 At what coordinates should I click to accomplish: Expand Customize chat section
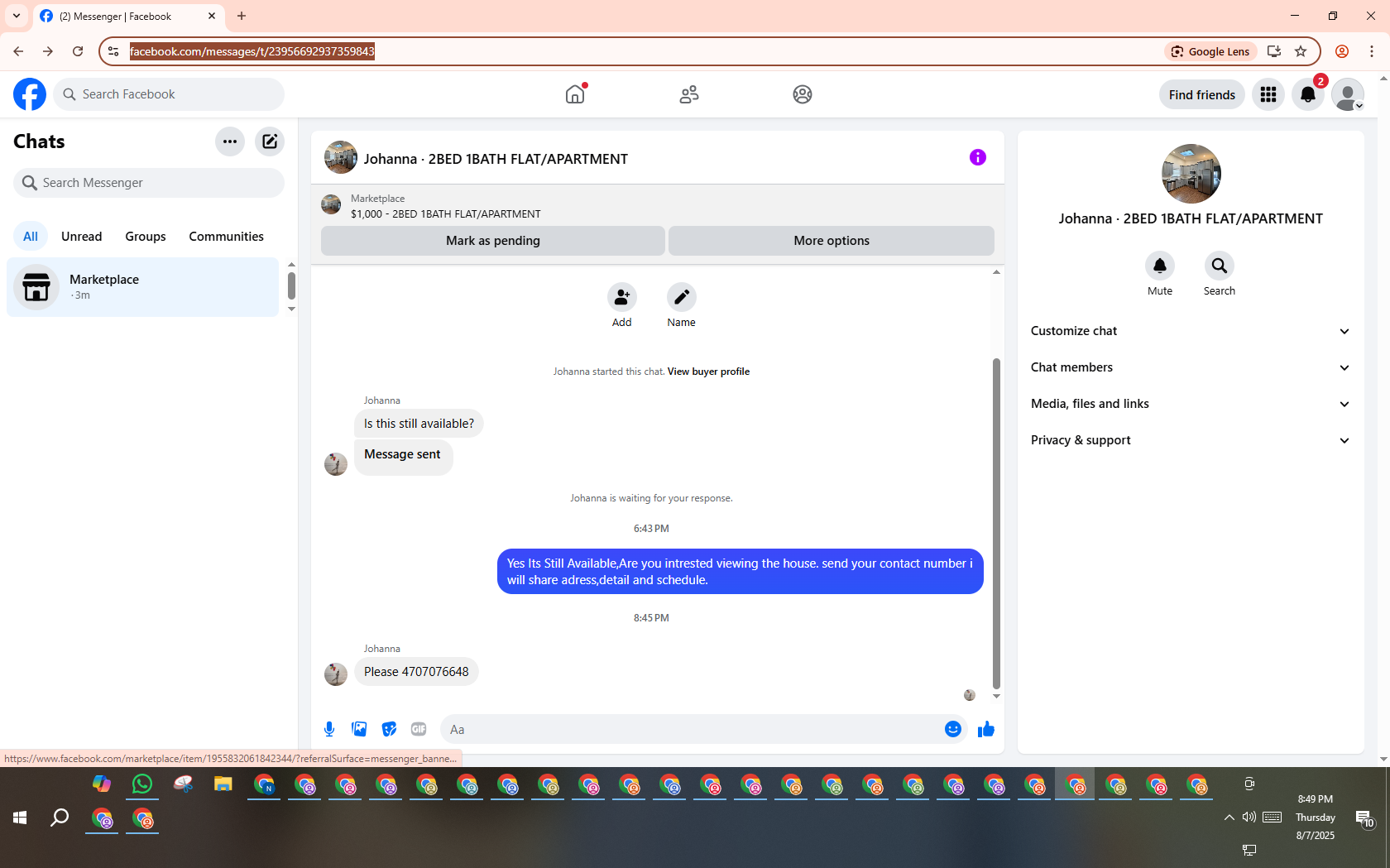(x=1191, y=331)
